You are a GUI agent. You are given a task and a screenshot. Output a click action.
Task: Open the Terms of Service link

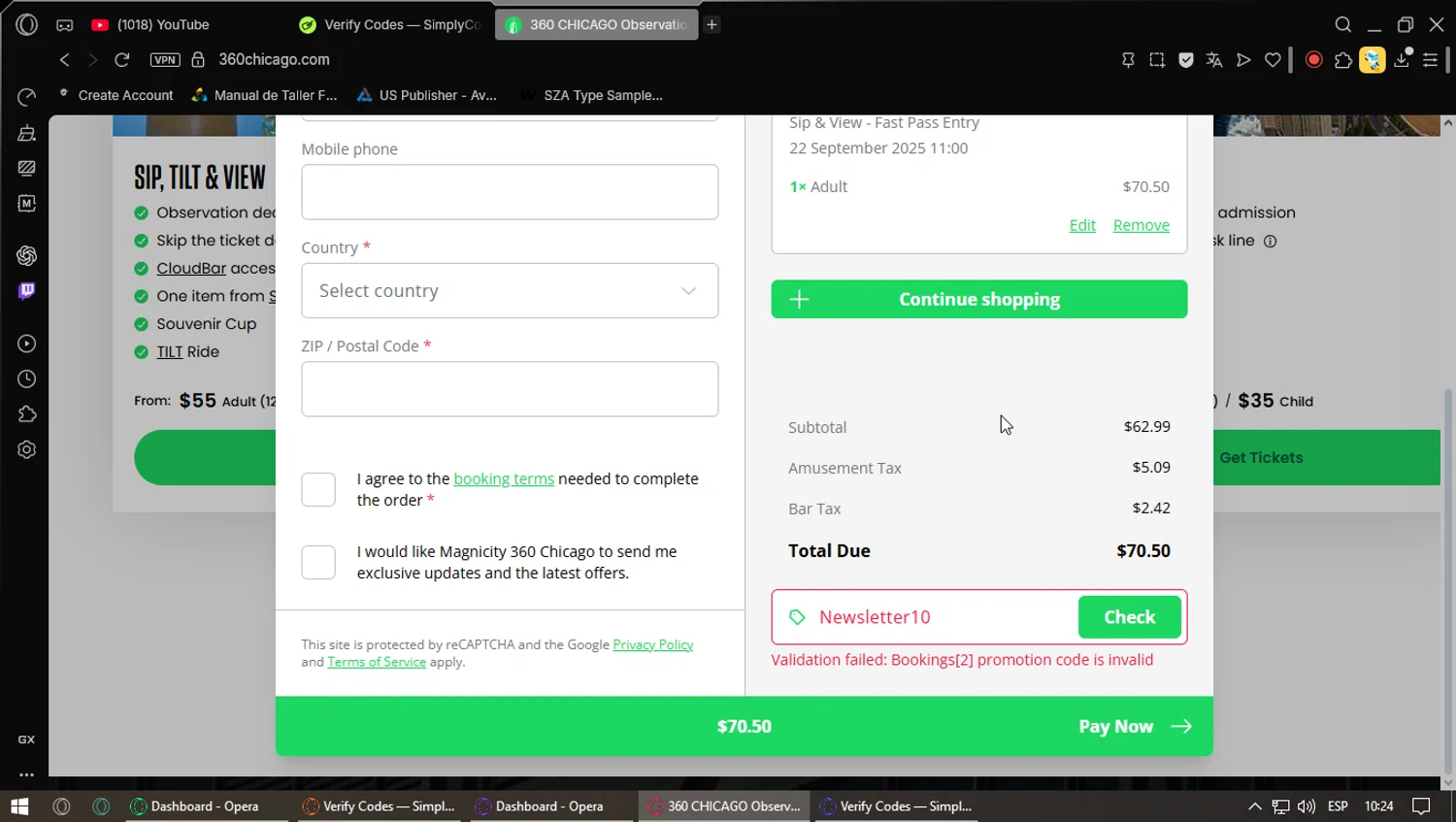pyautogui.click(x=377, y=663)
